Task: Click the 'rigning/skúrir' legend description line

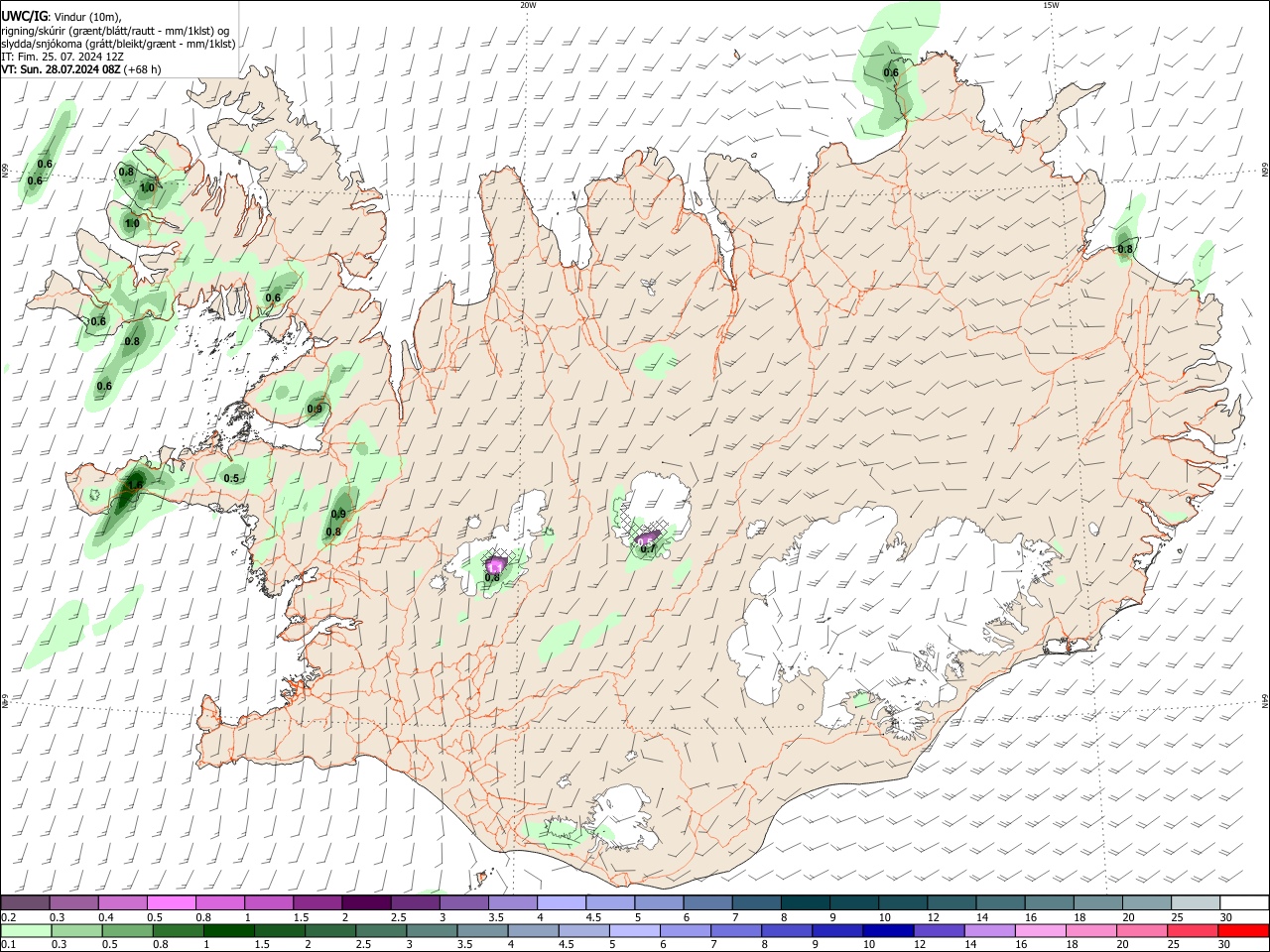Action: [115, 31]
